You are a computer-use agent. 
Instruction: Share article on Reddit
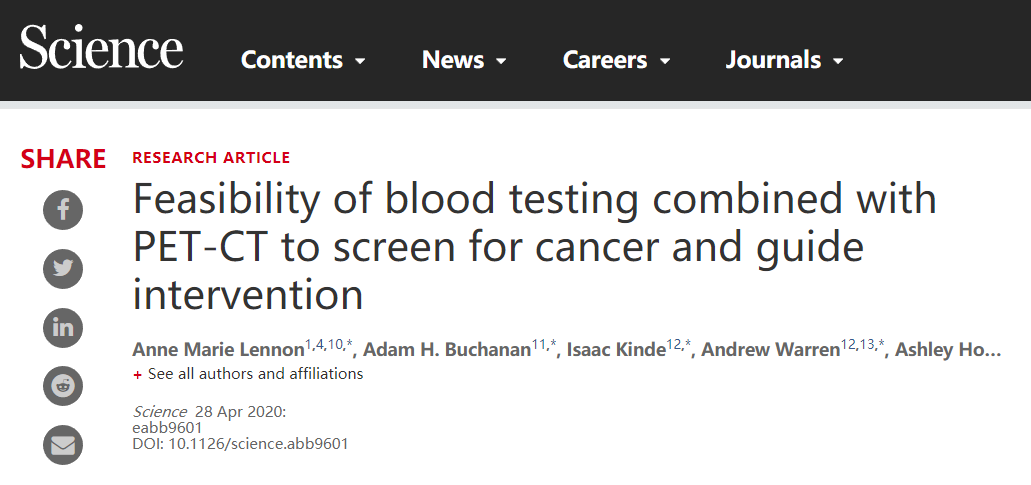pyautogui.click(x=63, y=385)
